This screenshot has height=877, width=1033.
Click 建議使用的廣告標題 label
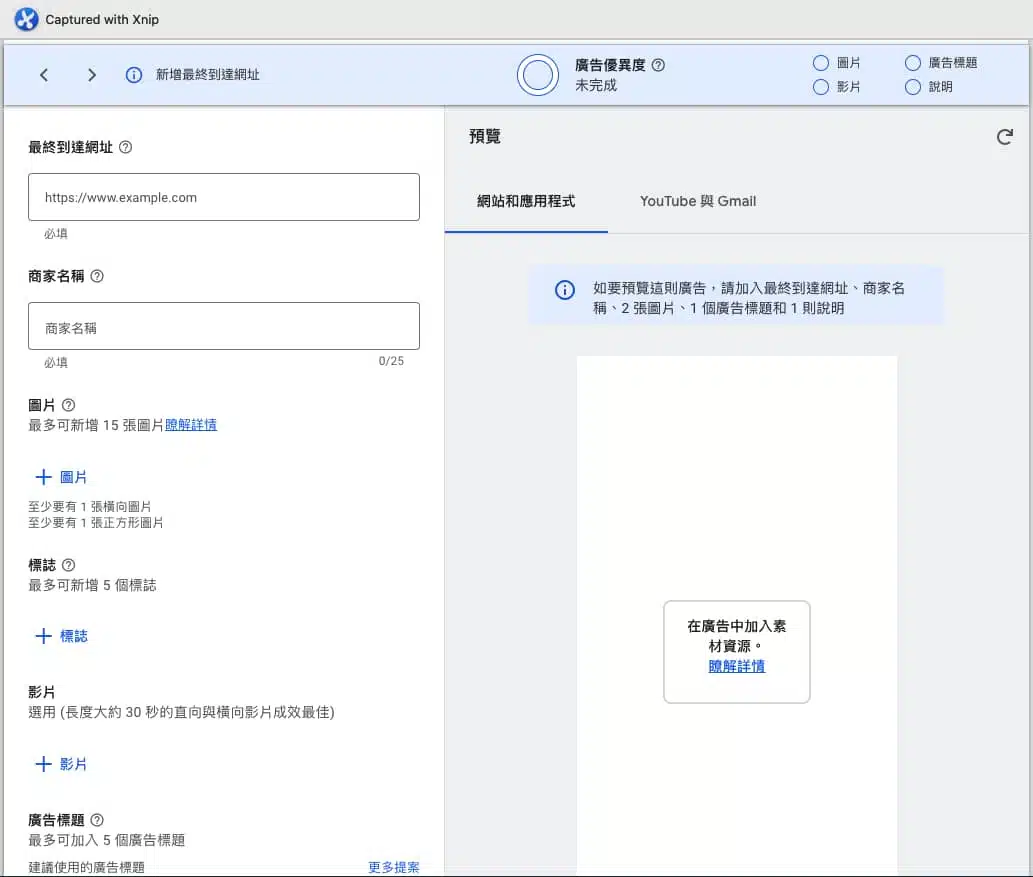point(86,867)
